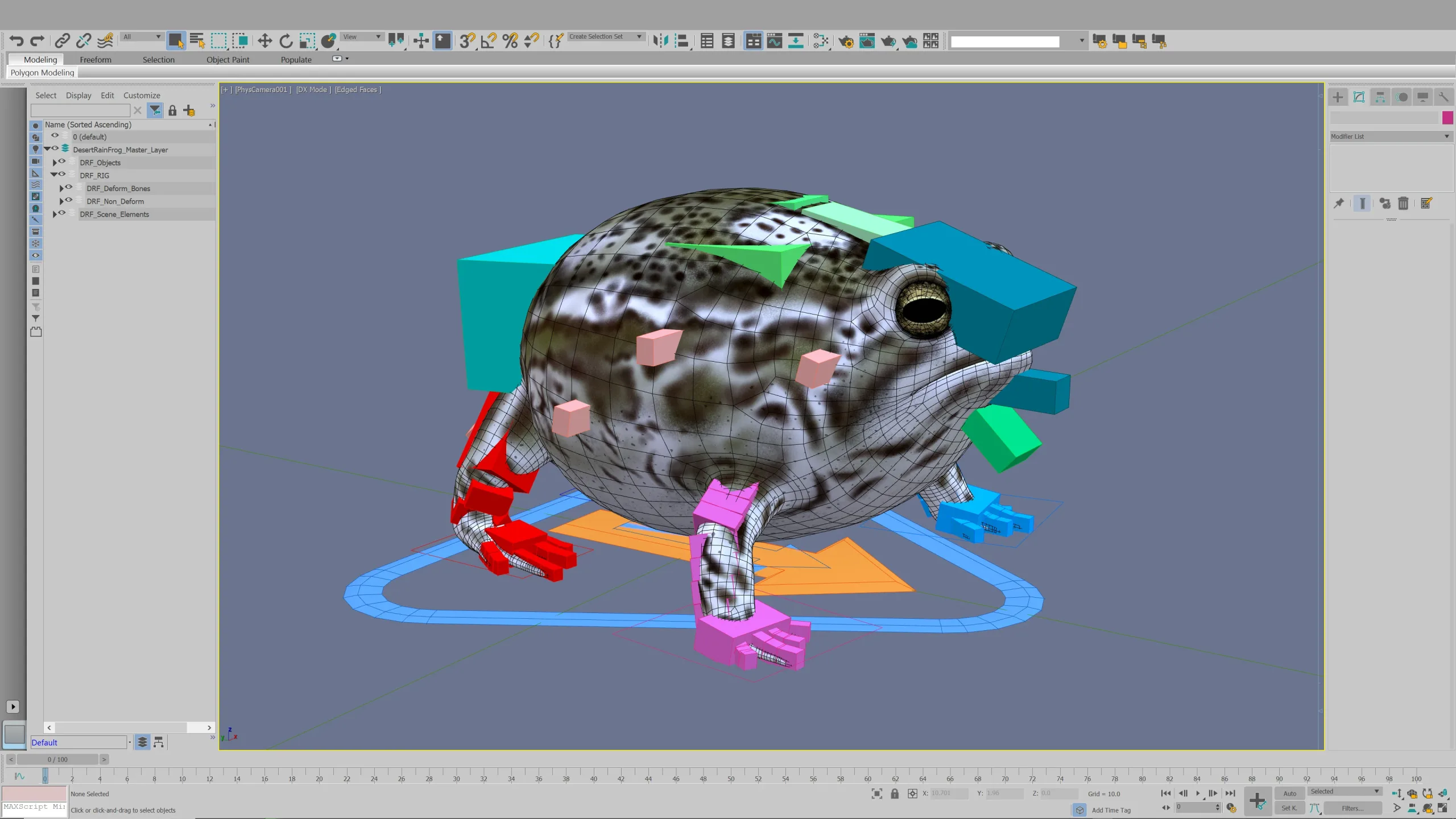
Task: Click the Edged Faces viewport label
Action: [x=357, y=89]
